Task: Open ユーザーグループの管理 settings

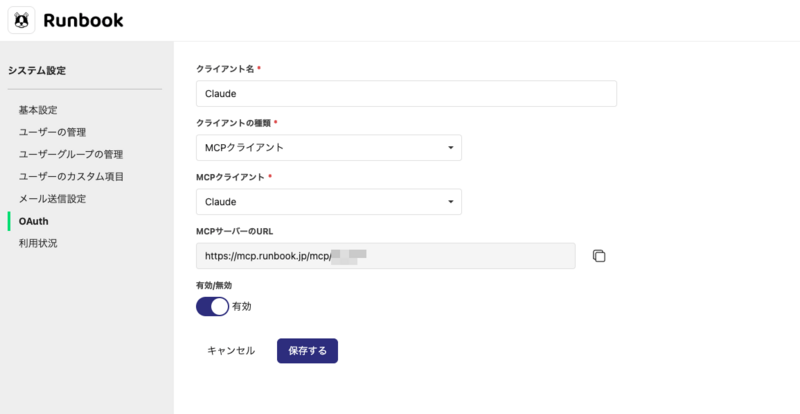Action: point(71,154)
